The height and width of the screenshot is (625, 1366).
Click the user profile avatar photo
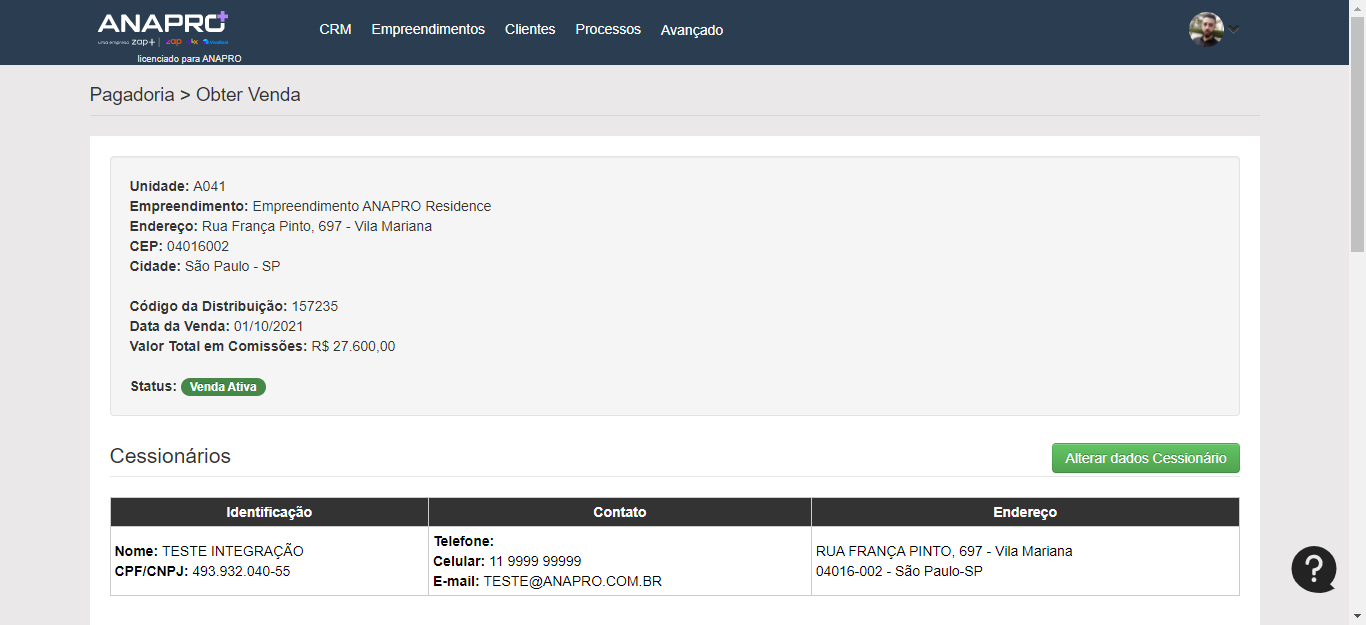(1206, 29)
